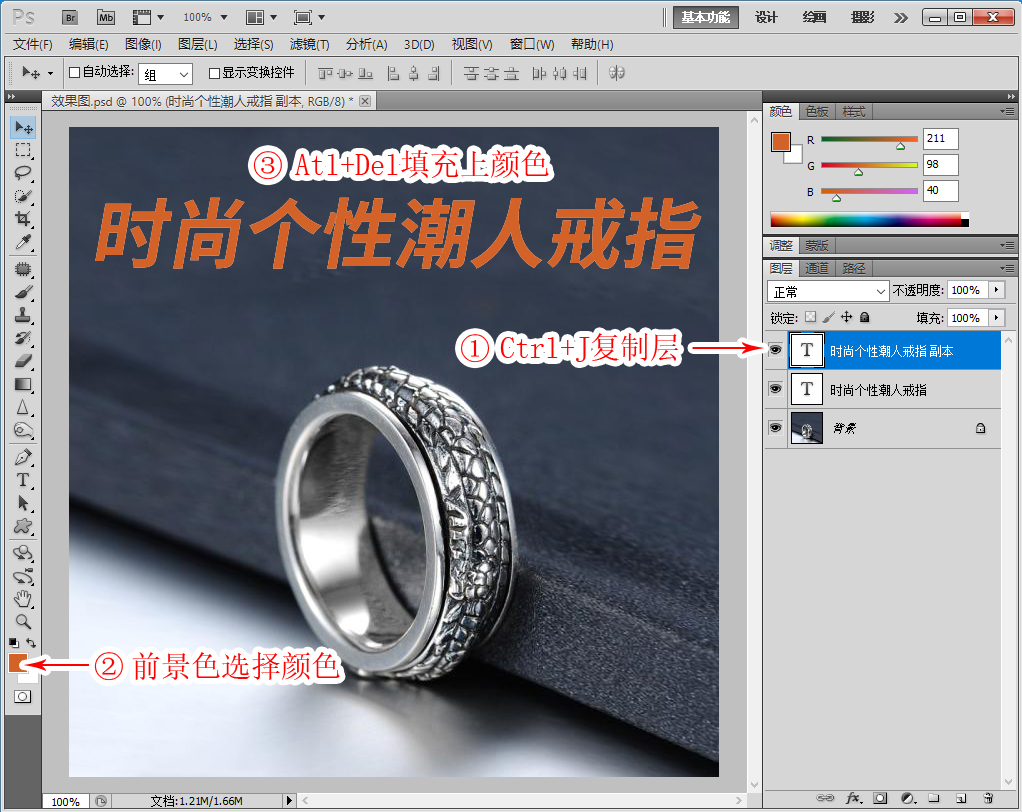
Task: Pick the Eyedropper tool
Action: click(x=23, y=243)
